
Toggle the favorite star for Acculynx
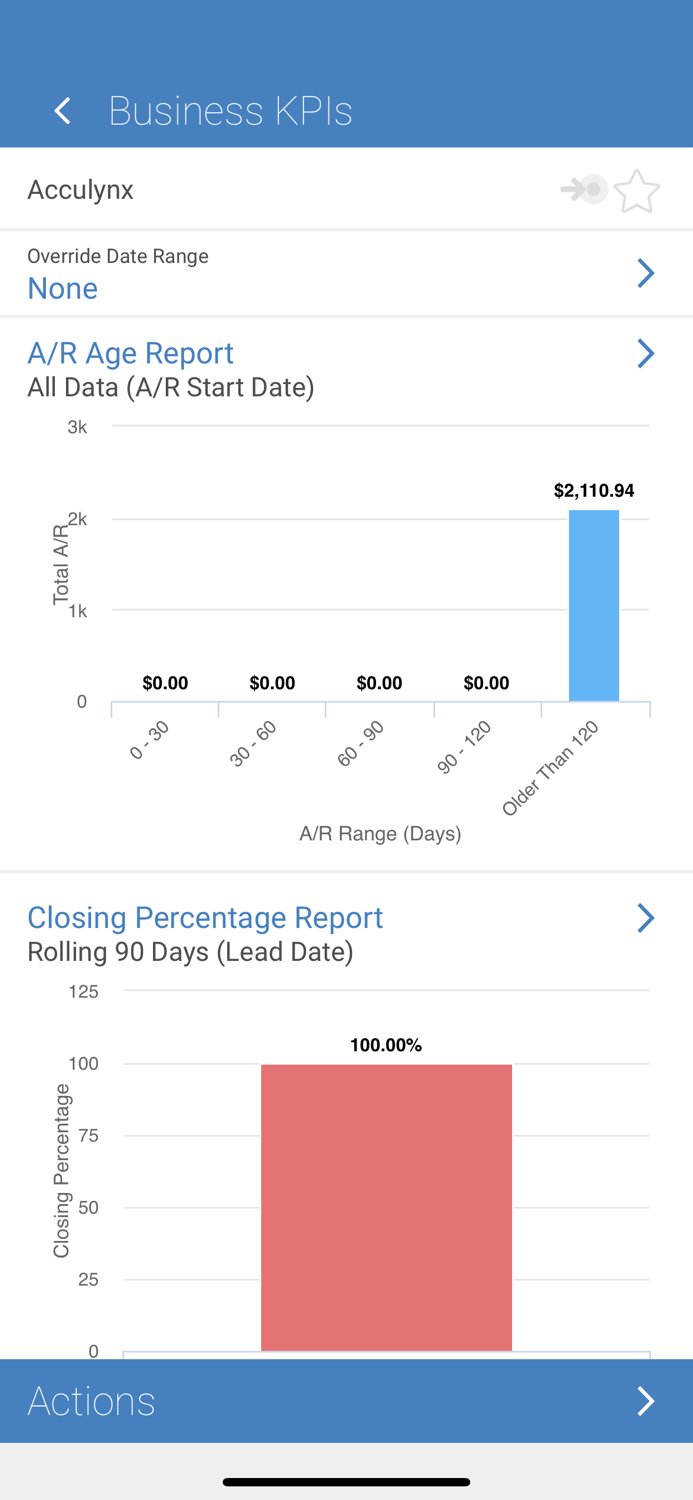pos(637,190)
